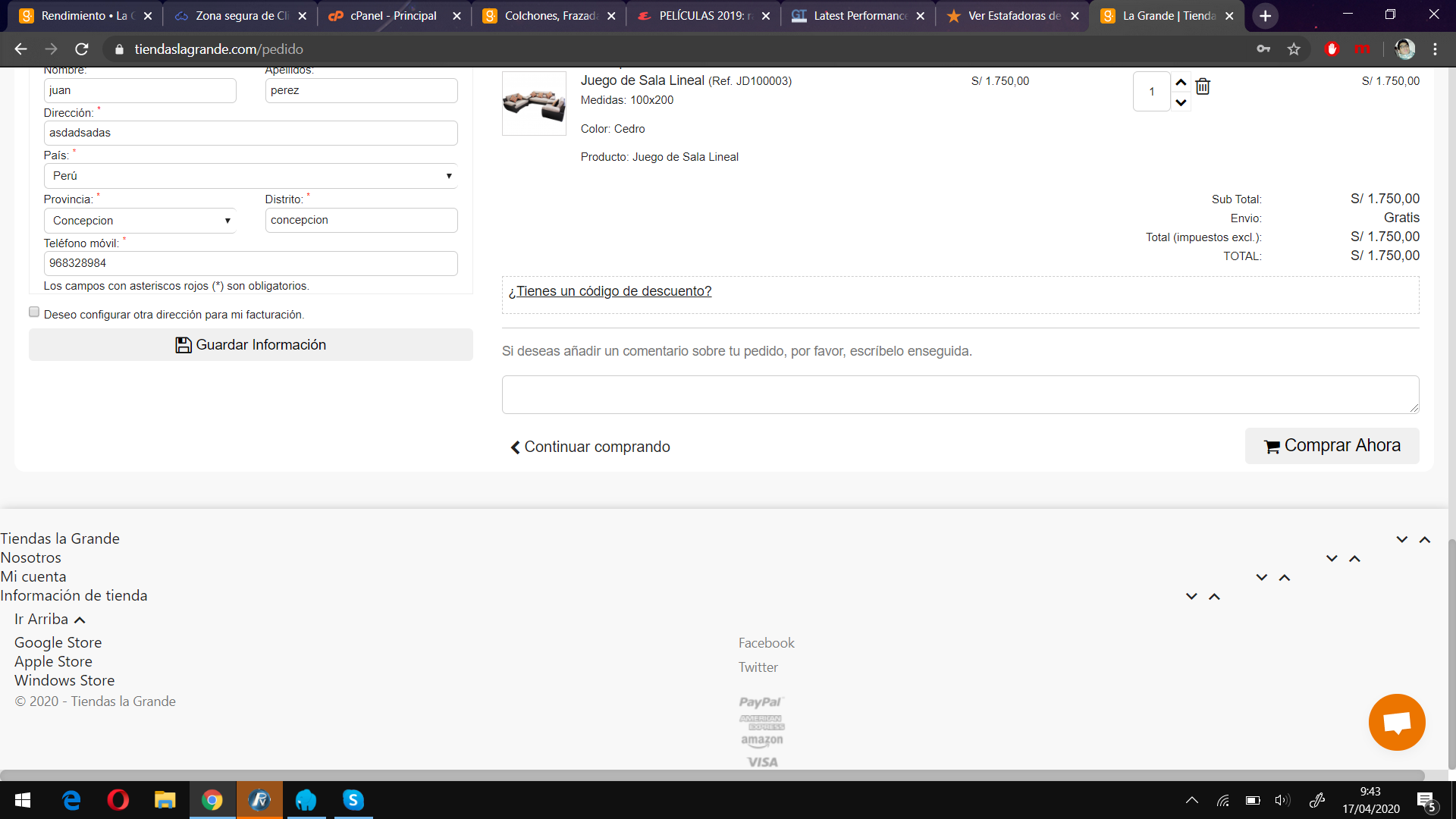
Task: Open the orange chat bubble widget
Action: (x=1396, y=722)
